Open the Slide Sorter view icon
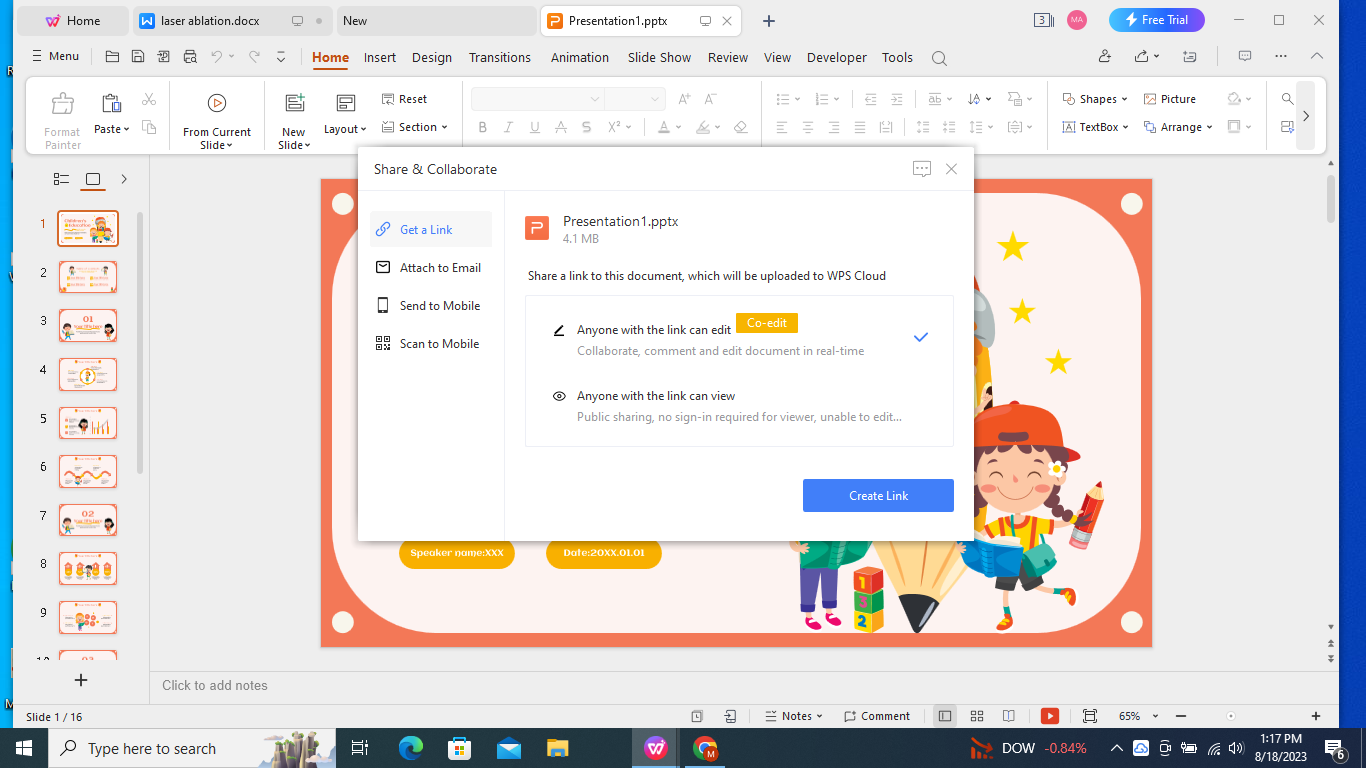 pos(977,715)
